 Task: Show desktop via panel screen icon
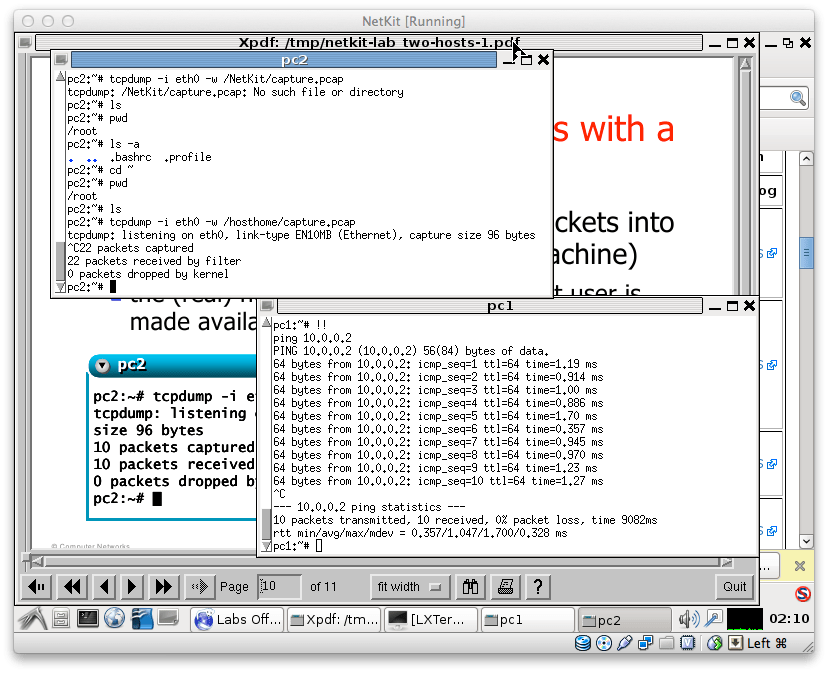coord(168,618)
